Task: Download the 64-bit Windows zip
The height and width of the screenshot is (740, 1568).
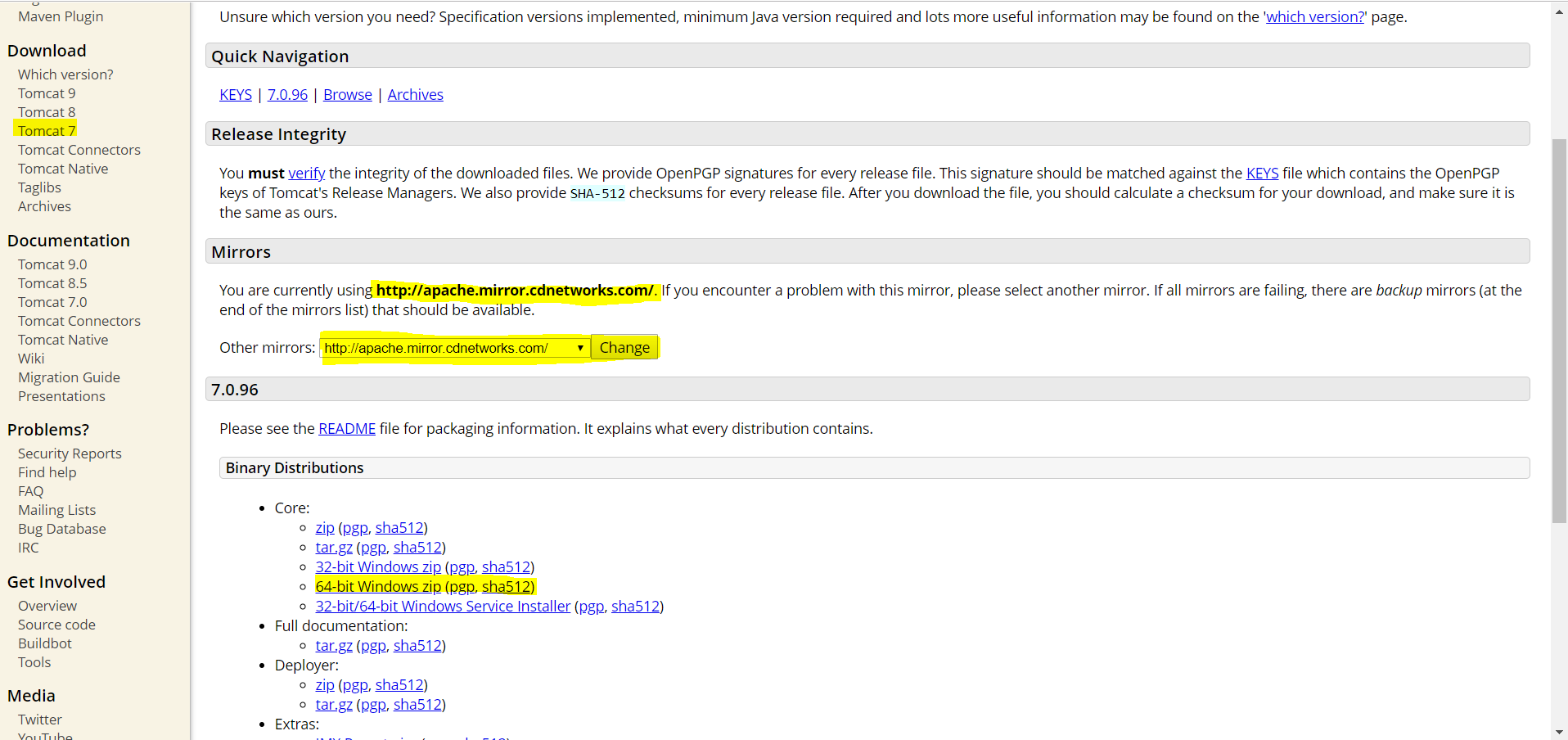Action: pyautogui.click(x=378, y=587)
